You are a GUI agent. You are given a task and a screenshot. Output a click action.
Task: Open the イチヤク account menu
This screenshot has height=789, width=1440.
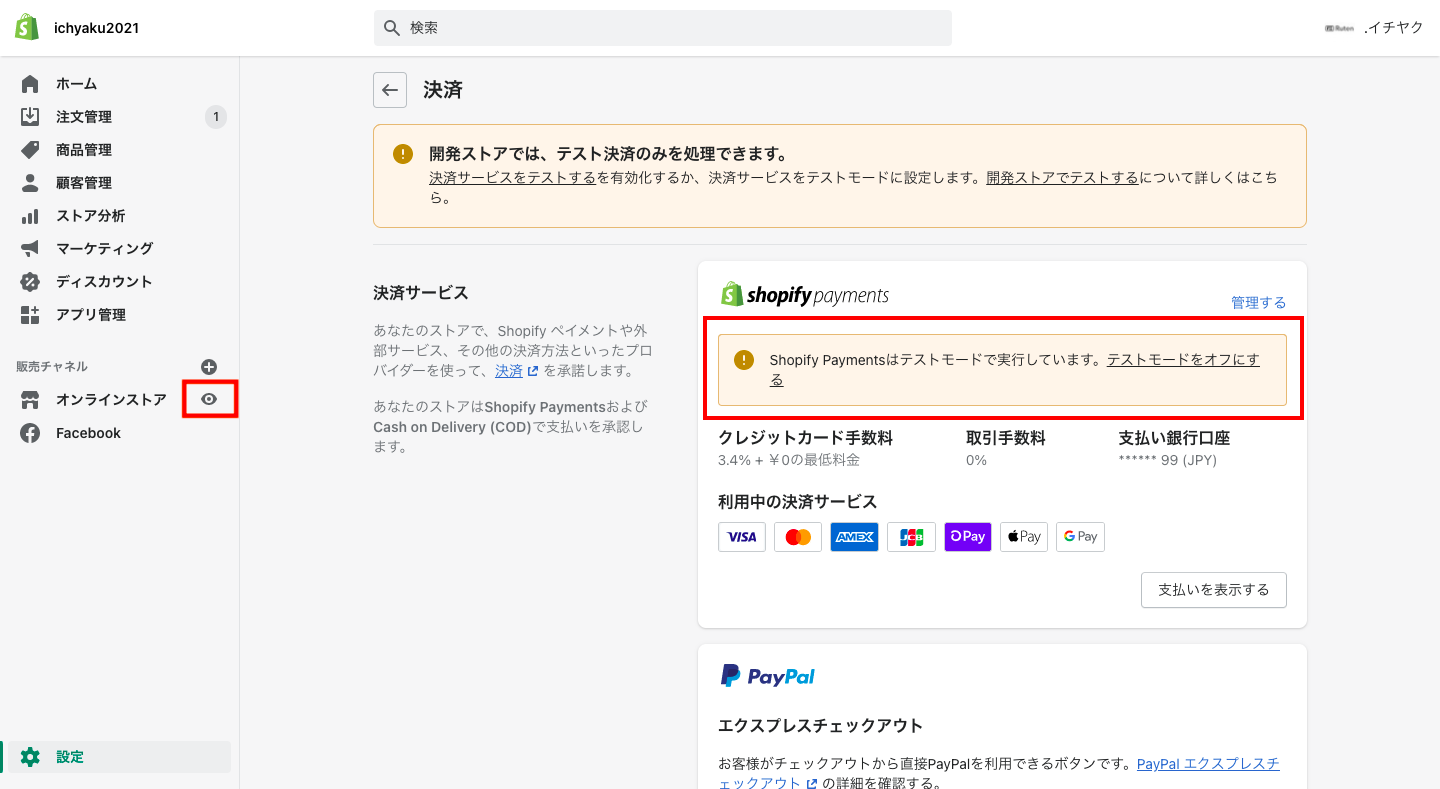pos(1374,28)
